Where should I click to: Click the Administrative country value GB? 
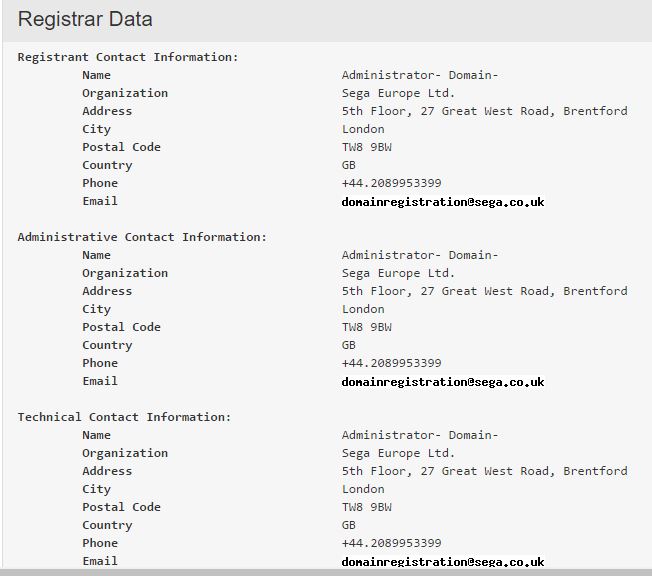coord(349,345)
